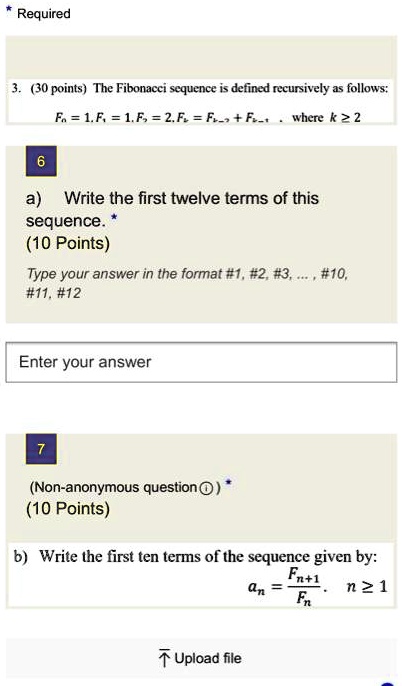
Task: Click the 'Non-anonymous question' label
Action: [x=113, y=487]
